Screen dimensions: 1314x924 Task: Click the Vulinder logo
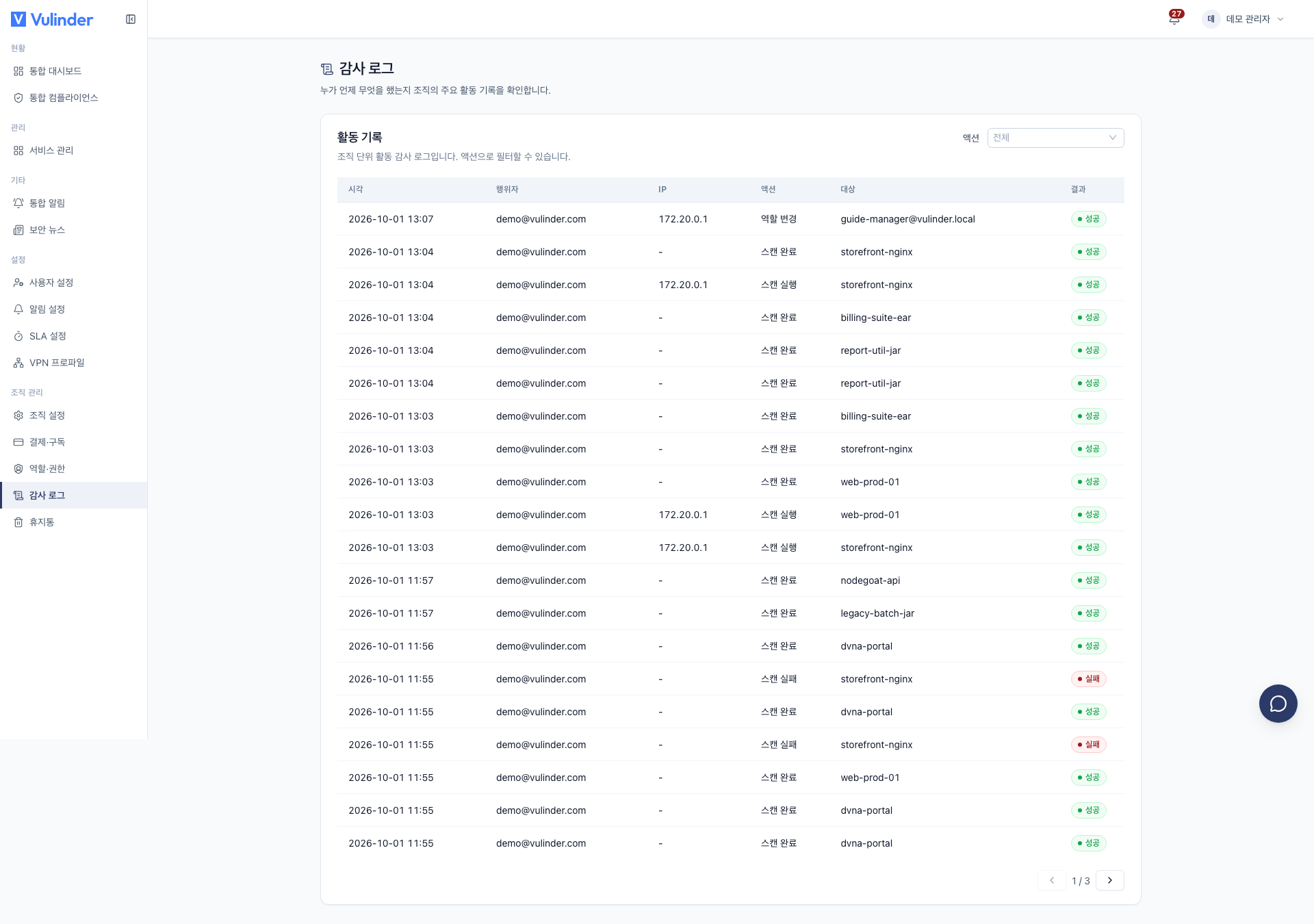tap(52, 19)
